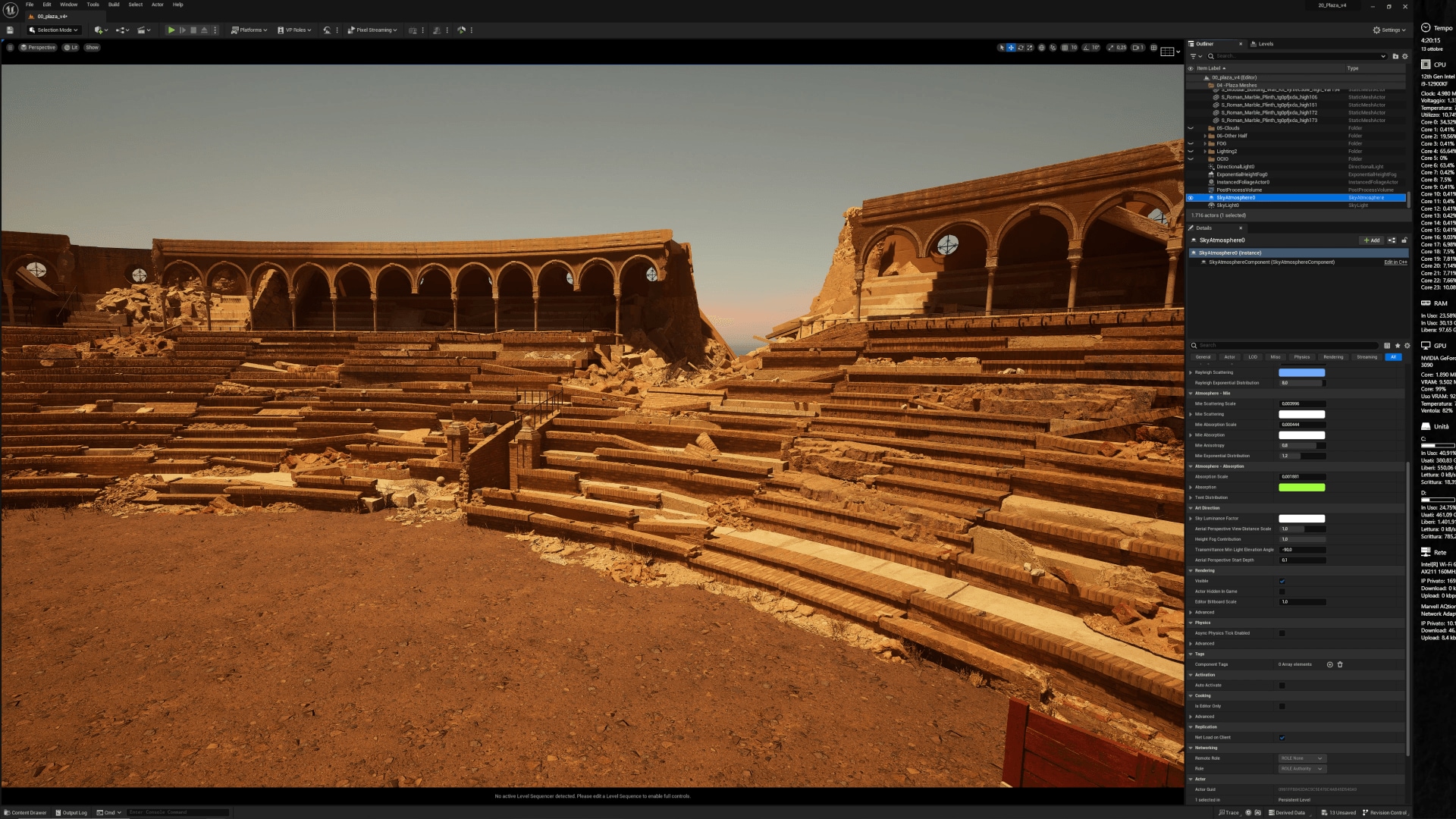Enable the Is Editor Only checkbox
Screen dimensions: 1456x819
tap(1282, 707)
